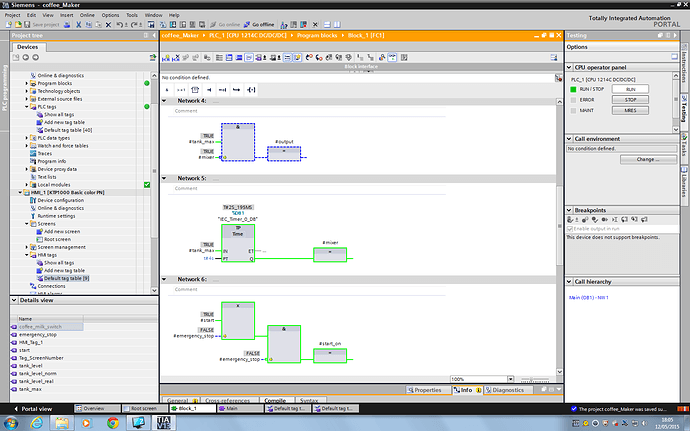Collapse the CPU operator panel section
Screen dimensions: 690x431
pyautogui.click(x=569, y=67)
